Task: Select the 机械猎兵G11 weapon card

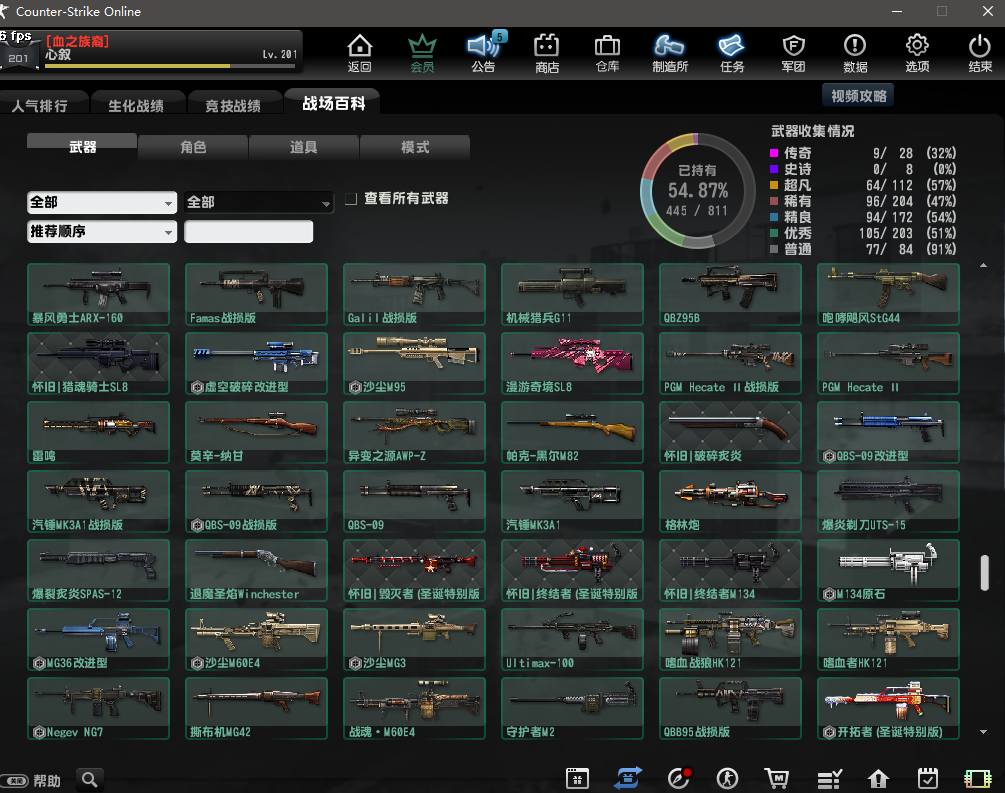Action: (x=572, y=294)
